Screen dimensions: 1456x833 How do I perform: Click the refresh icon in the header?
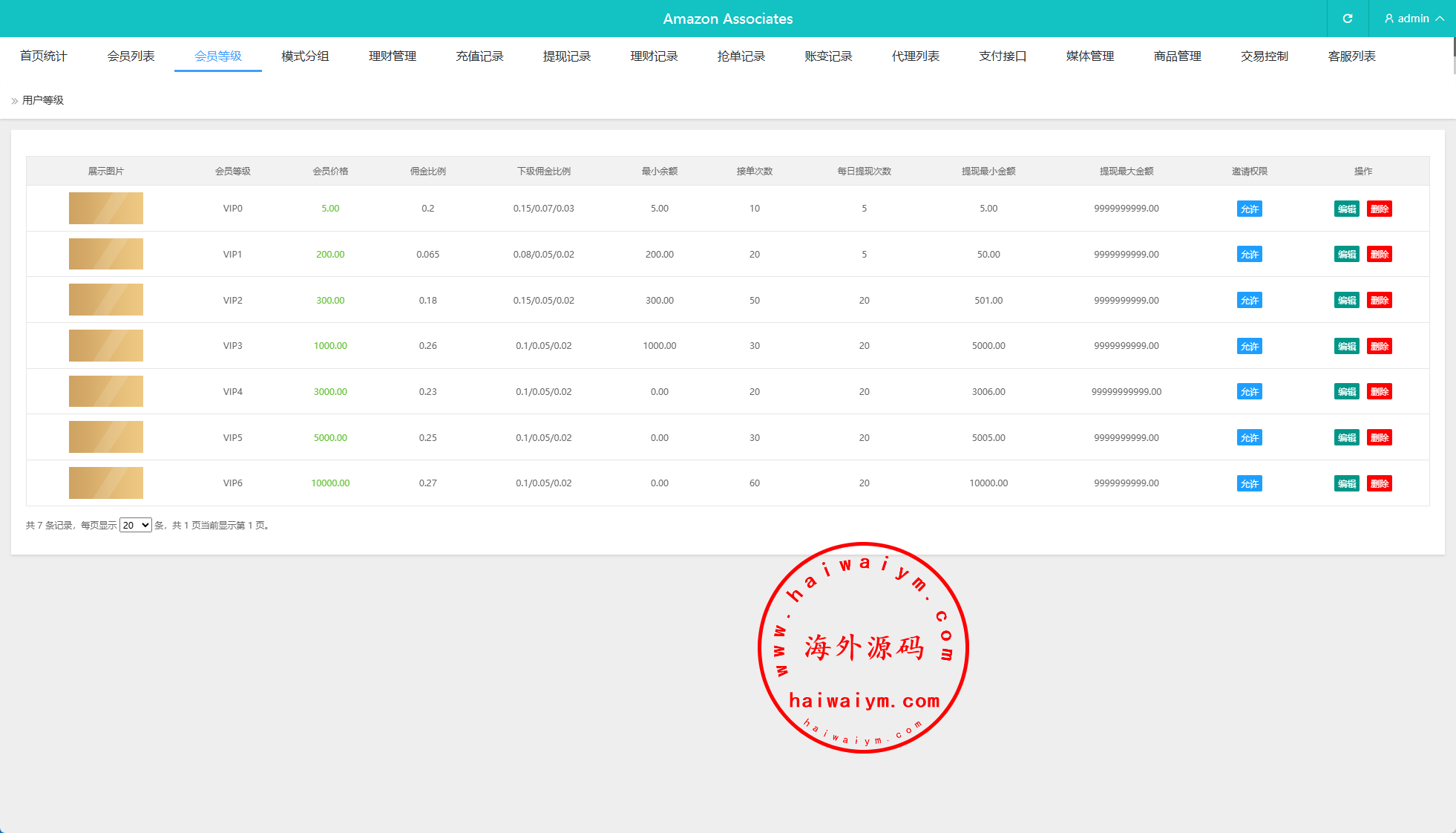(x=1348, y=19)
